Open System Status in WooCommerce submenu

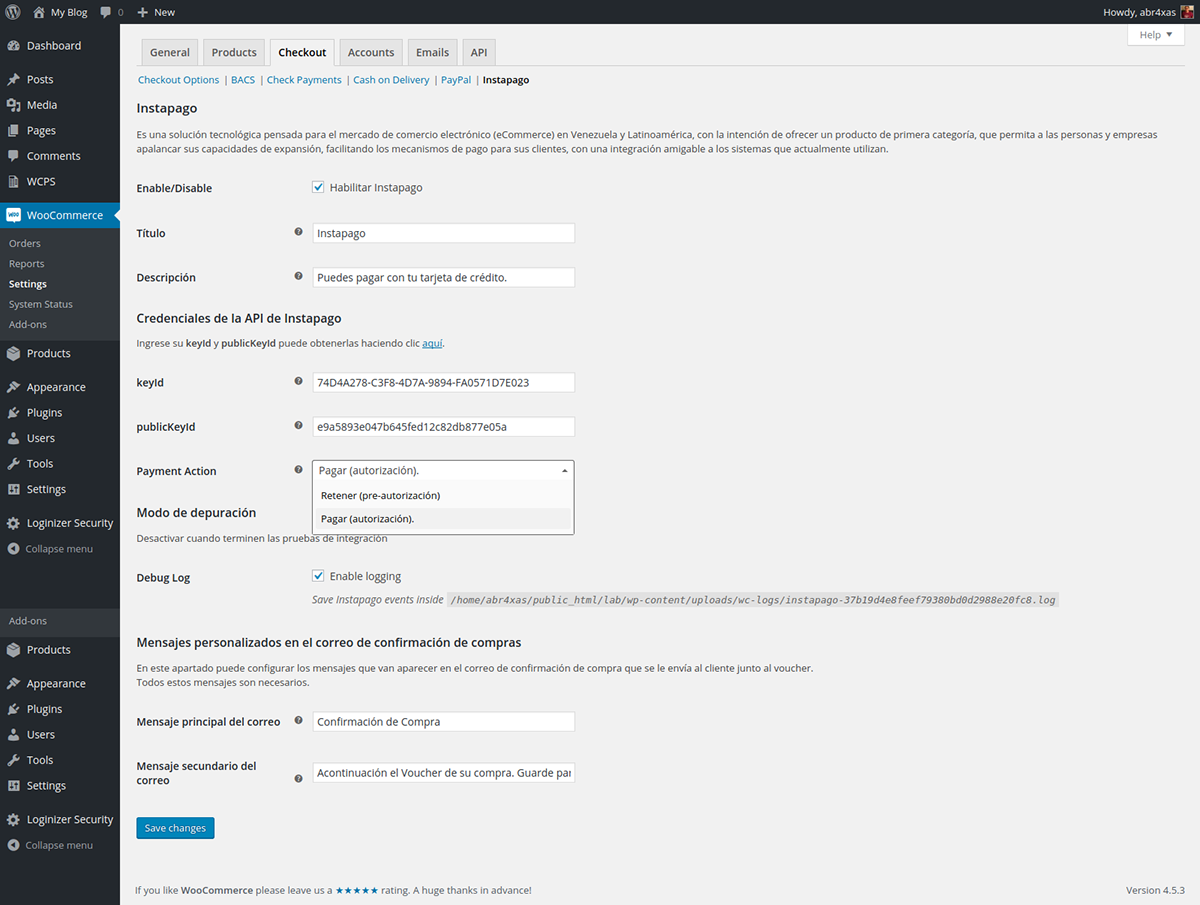click(41, 304)
